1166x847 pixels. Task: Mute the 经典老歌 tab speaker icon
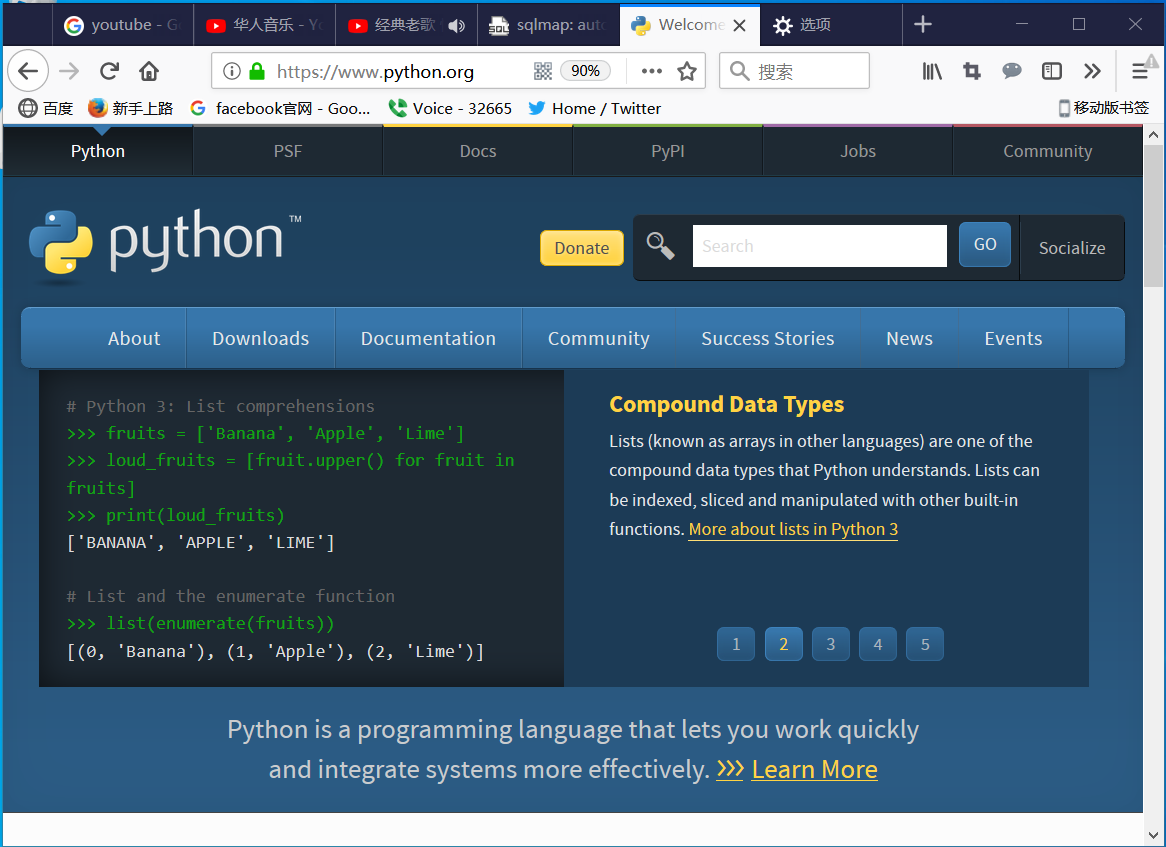point(457,25)
